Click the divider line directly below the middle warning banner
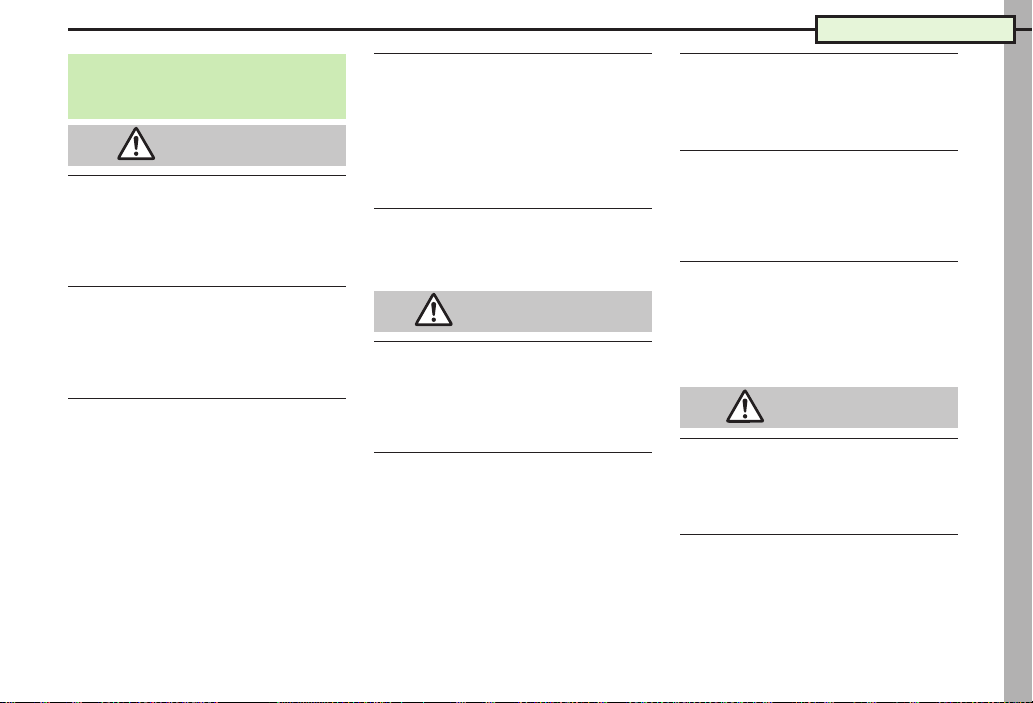Image resolution: width=1033 pixels, height=703 pixels. click(513, 341)
